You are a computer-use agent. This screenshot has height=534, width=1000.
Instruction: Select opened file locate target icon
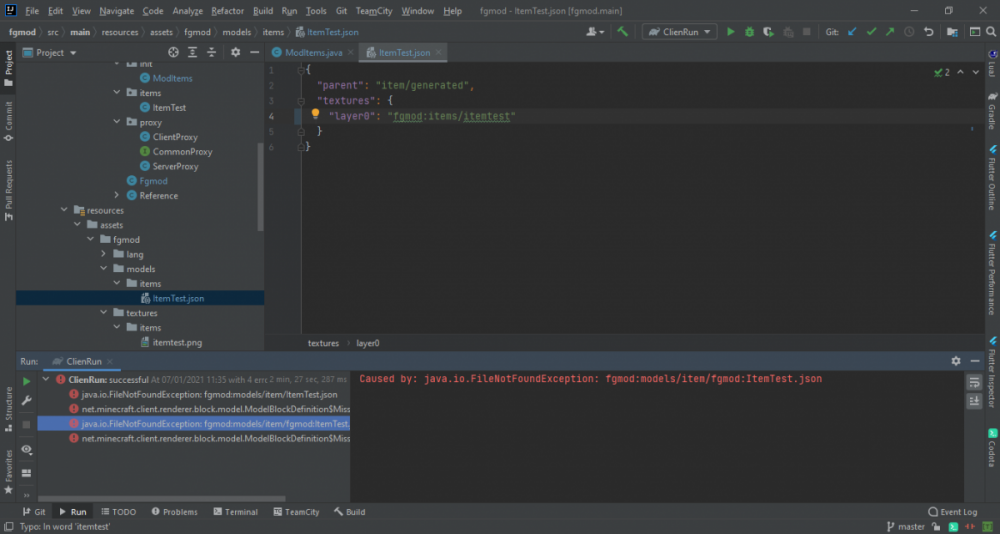click(x=173, y=52)
